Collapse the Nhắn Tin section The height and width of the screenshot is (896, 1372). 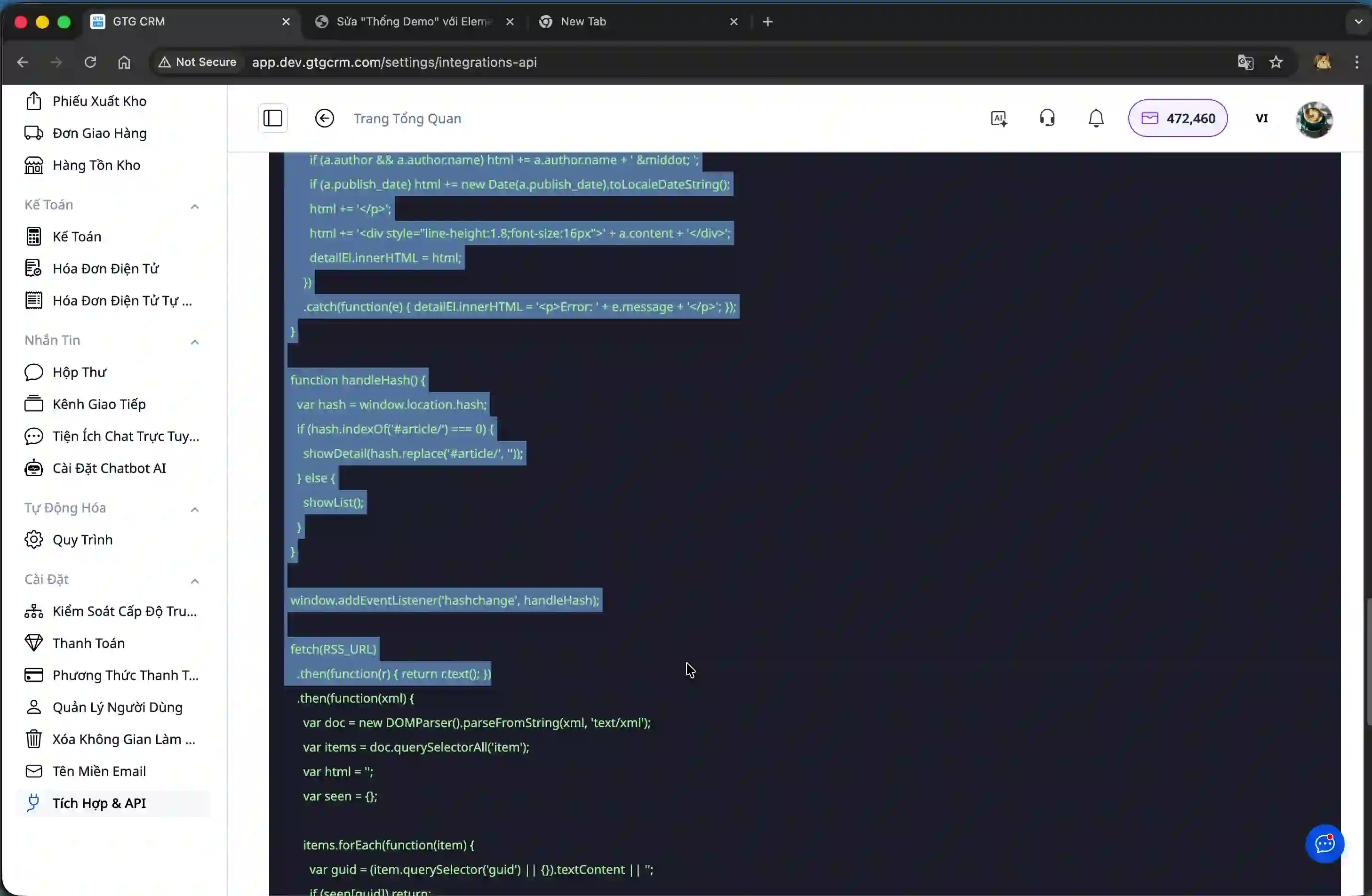tap(194, 341)
